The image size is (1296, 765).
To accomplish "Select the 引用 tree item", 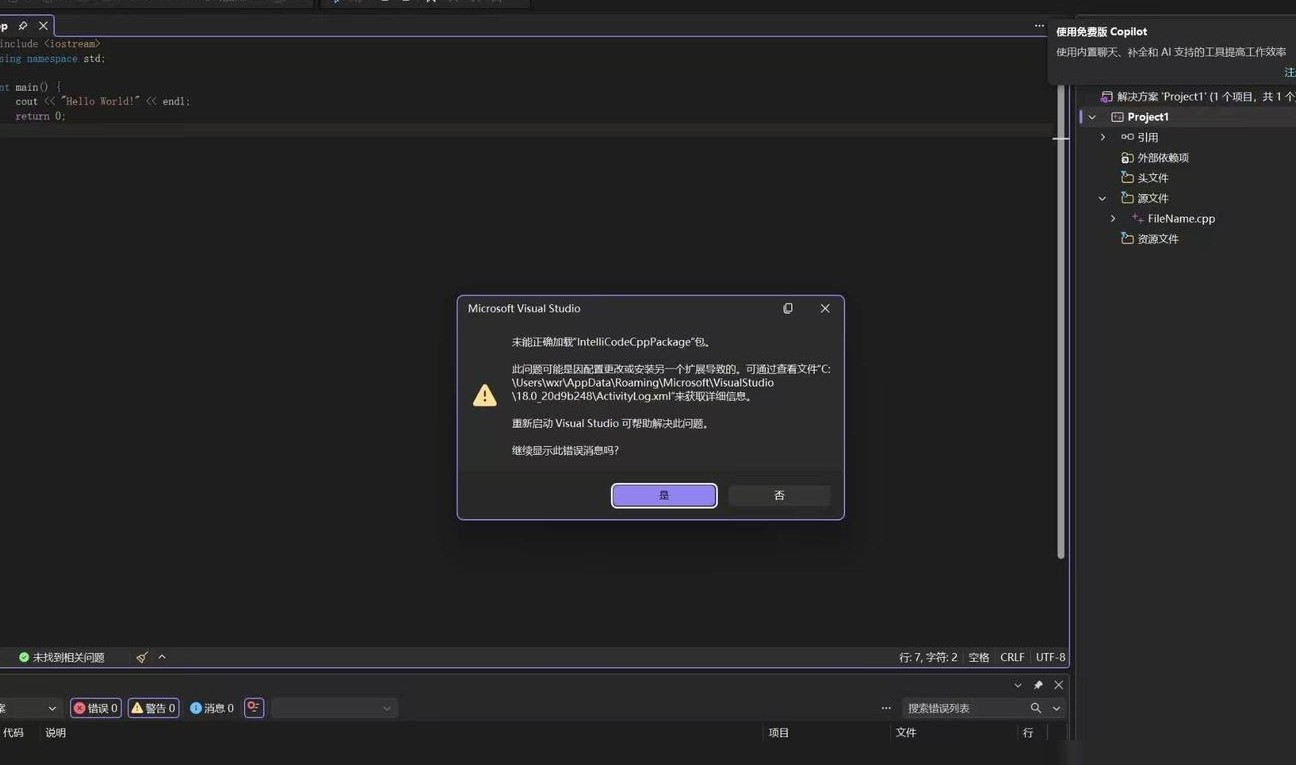I will (1148, 138).
